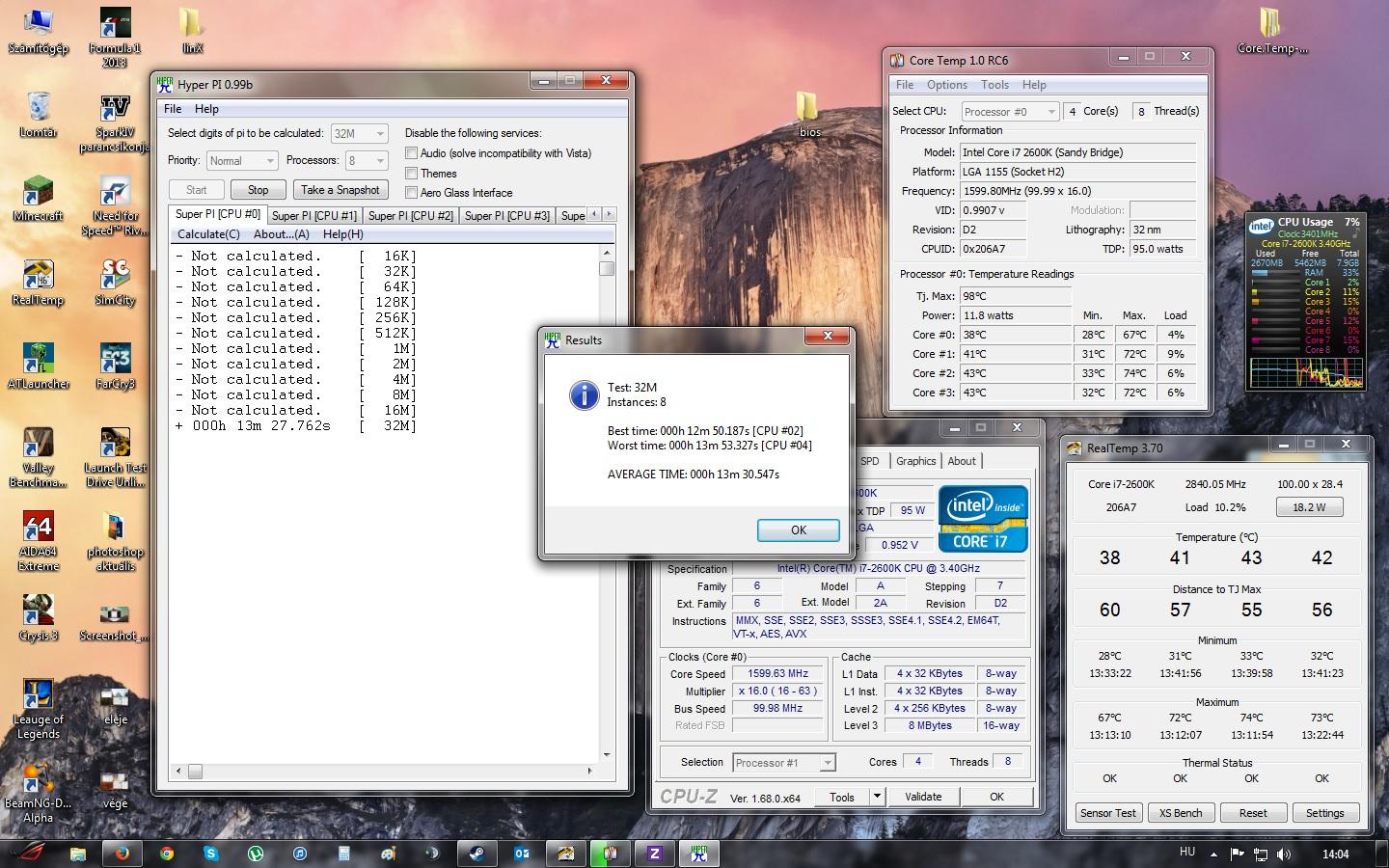Viewport: 1389px width, 868px height.
Task: Open Calculate(C) menu in Super PI
Action: pos(208,234)
